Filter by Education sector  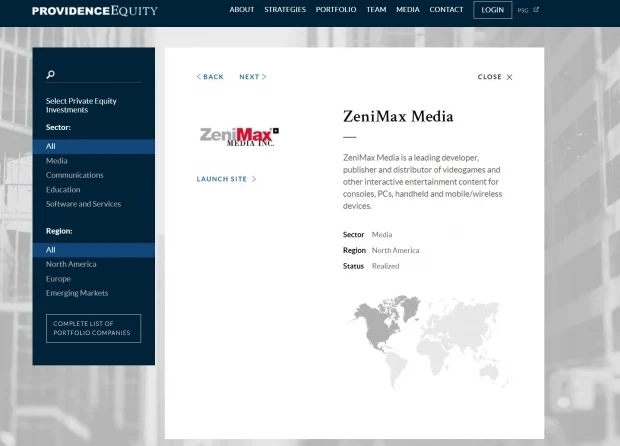point(63,190)
